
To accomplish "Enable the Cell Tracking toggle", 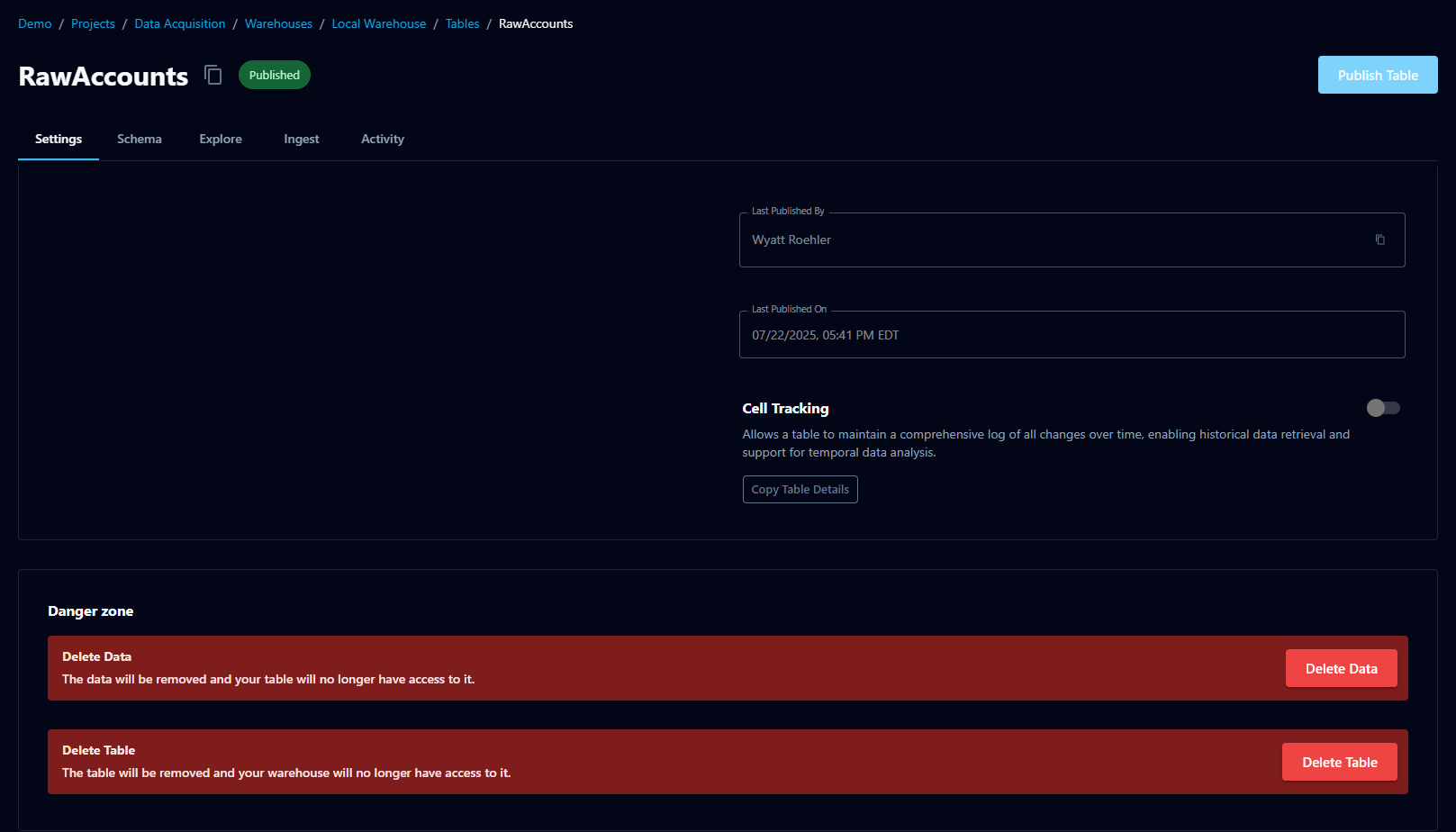I will [x=1383, y=408].
